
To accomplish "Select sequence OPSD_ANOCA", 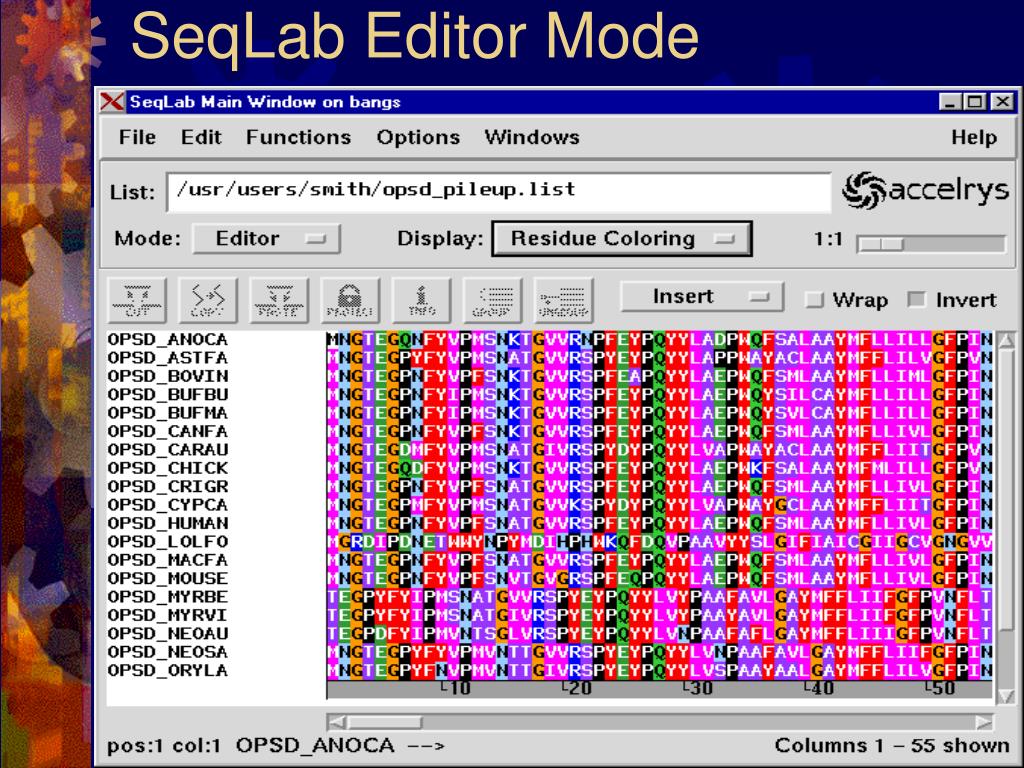I will pos(168,340).
